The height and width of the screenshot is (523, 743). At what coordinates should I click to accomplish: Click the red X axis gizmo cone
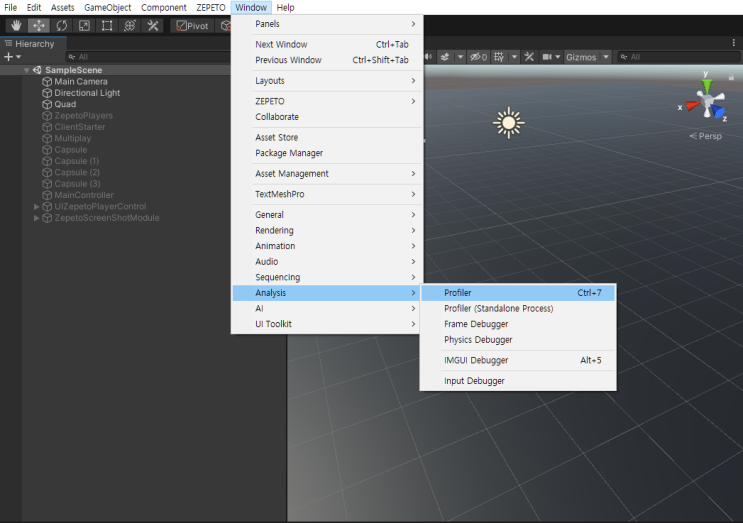pos(692,105)
